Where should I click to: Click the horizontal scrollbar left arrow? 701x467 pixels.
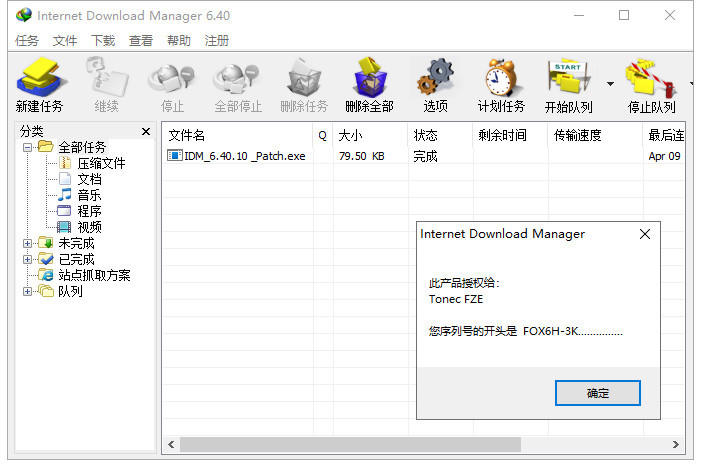point(171,445)
